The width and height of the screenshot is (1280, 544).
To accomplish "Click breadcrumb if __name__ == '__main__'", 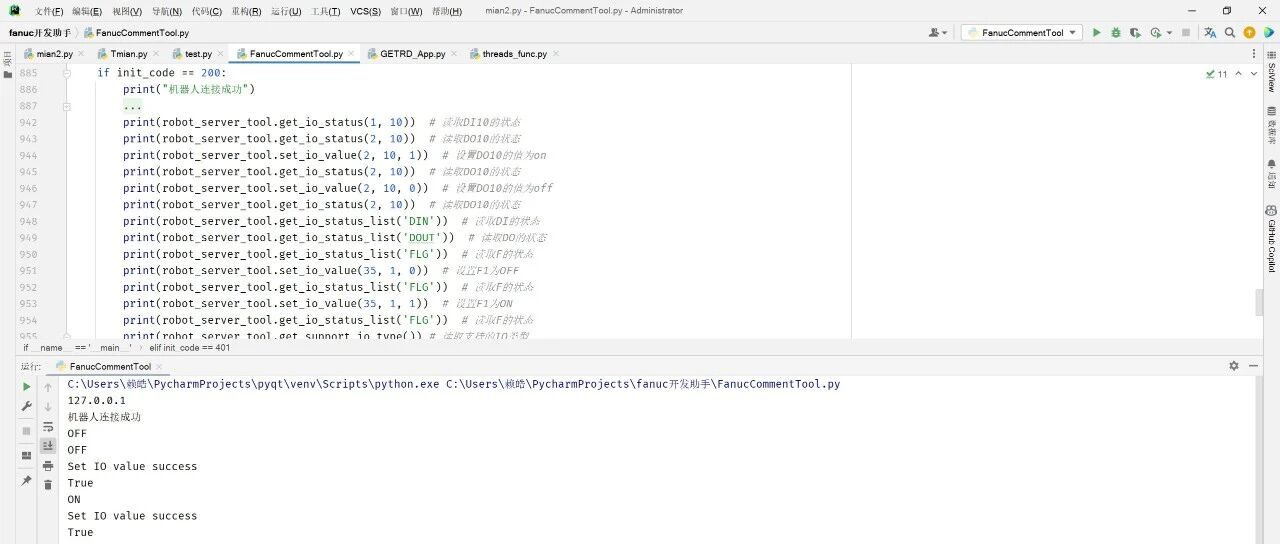I will click(78, 347).
